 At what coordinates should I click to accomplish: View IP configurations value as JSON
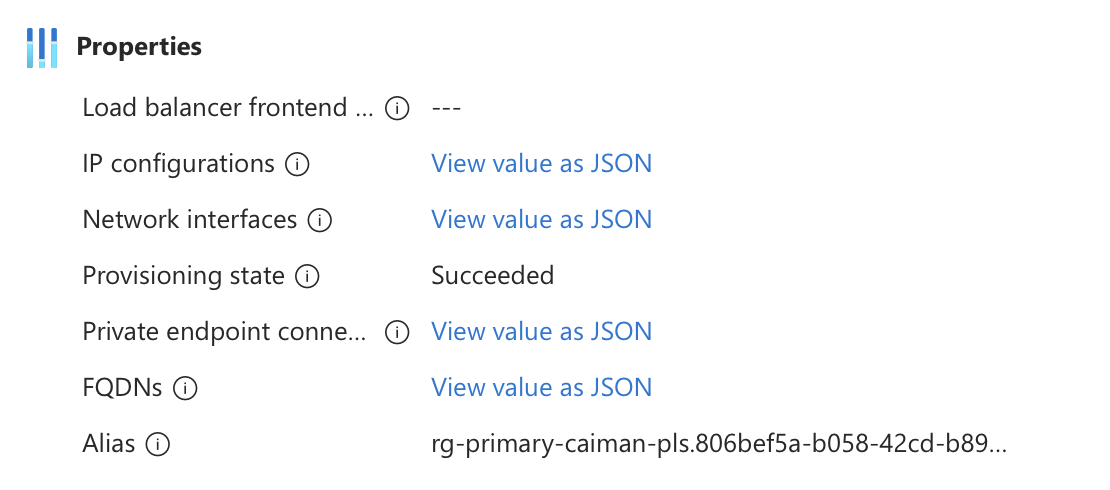[541, 164]
